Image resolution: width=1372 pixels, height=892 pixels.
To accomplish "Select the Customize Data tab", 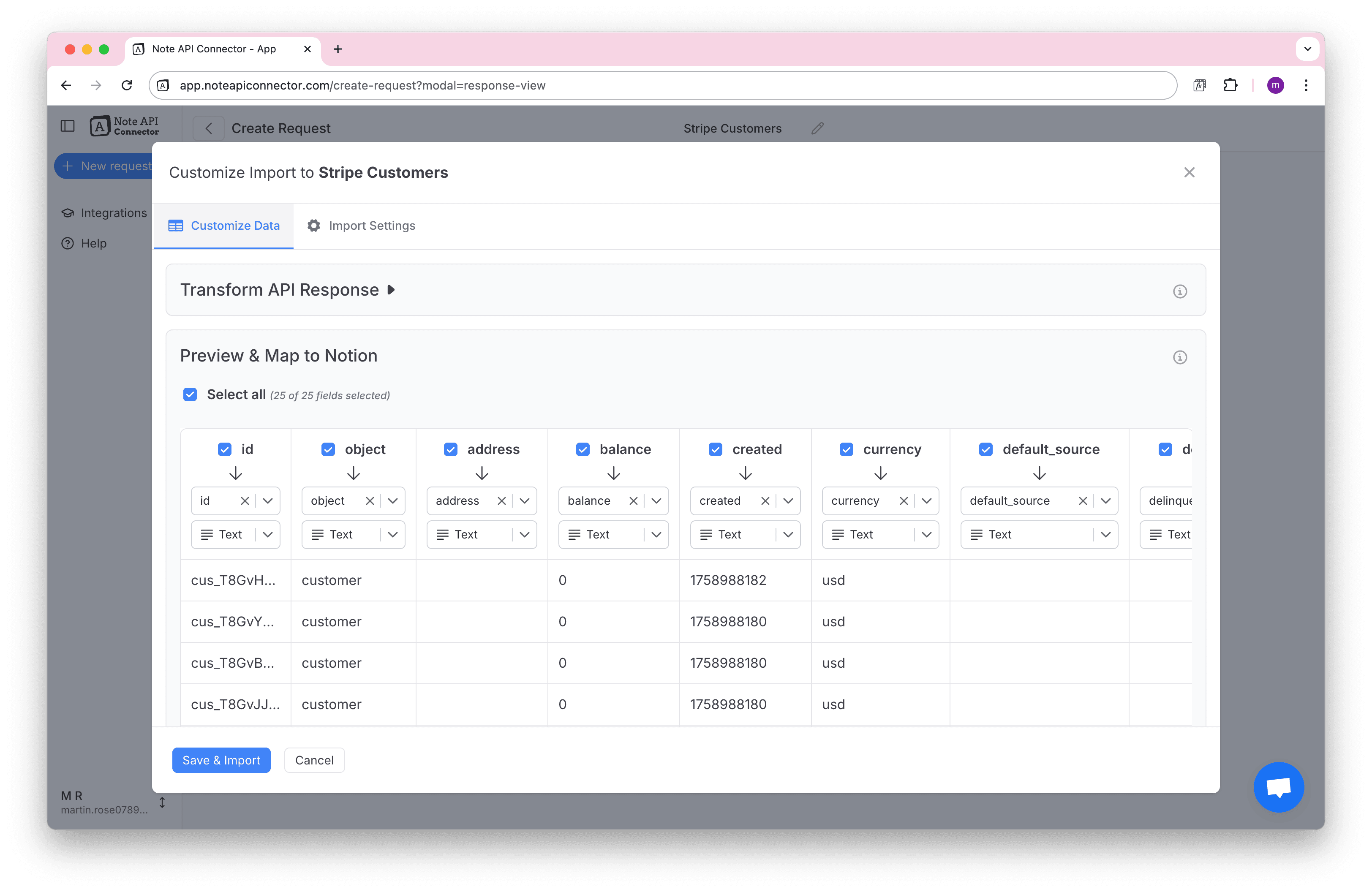I will (x=224, y=226).
